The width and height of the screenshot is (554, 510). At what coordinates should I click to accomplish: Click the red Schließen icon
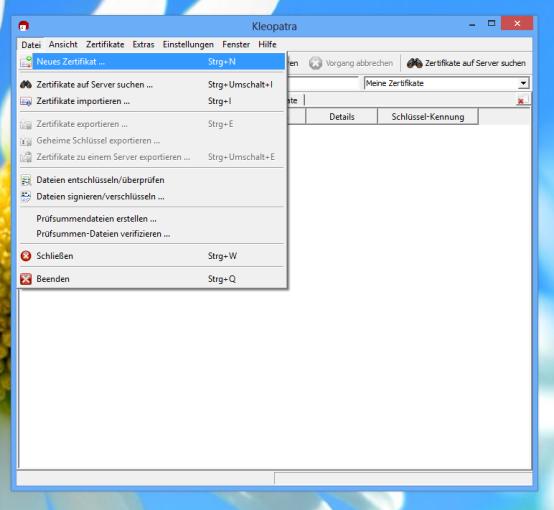26,256
